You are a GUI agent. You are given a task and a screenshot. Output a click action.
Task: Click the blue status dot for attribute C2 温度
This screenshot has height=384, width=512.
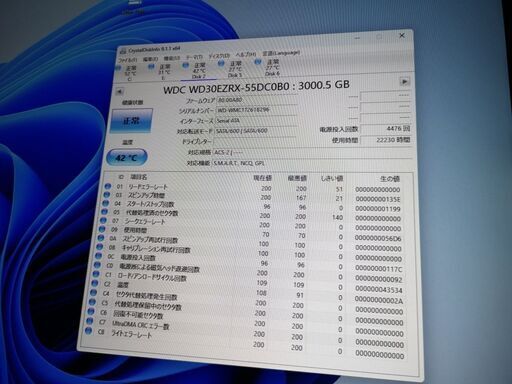(94, 284)
